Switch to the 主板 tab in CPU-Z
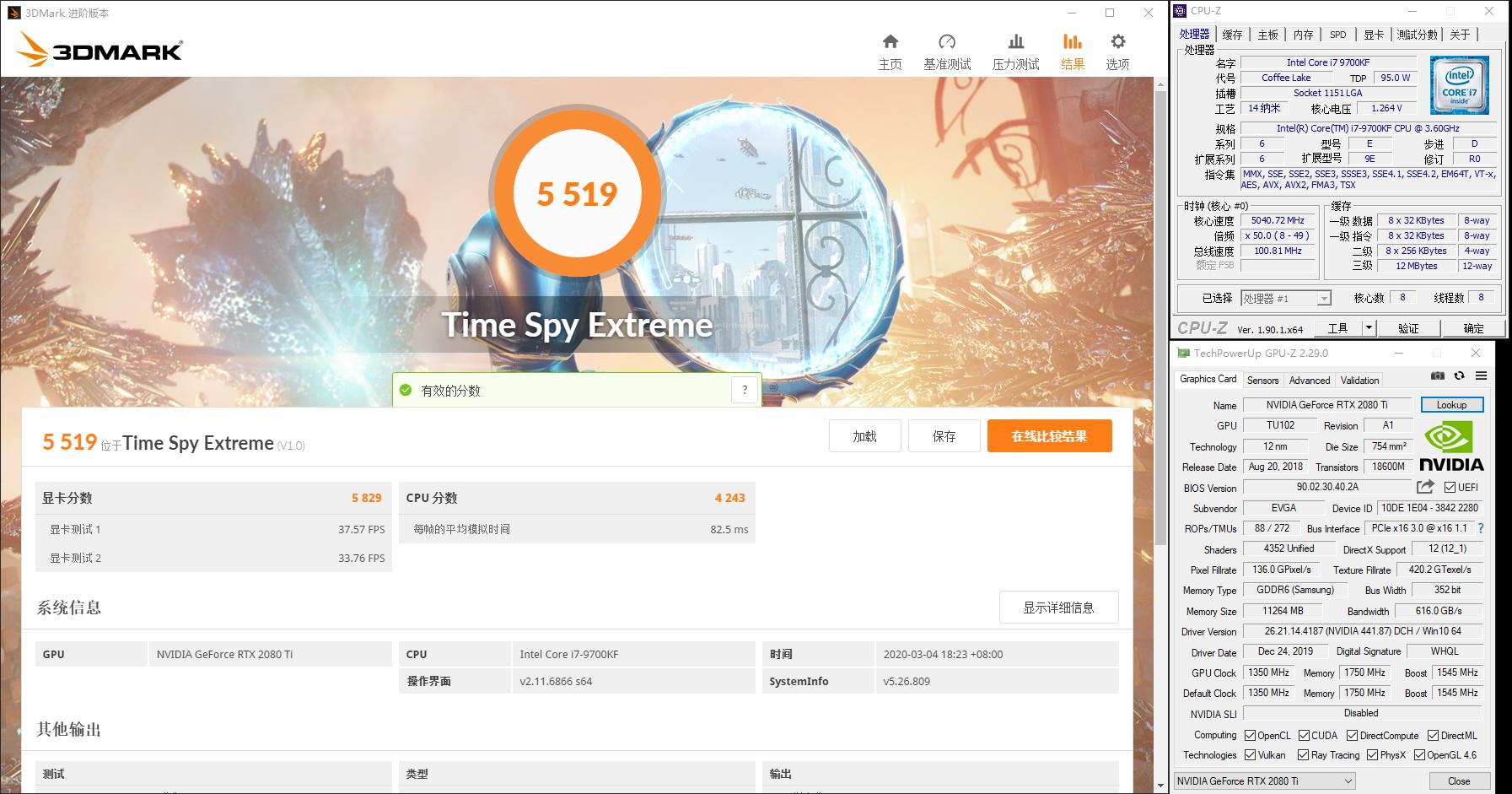 (1267, 35)
